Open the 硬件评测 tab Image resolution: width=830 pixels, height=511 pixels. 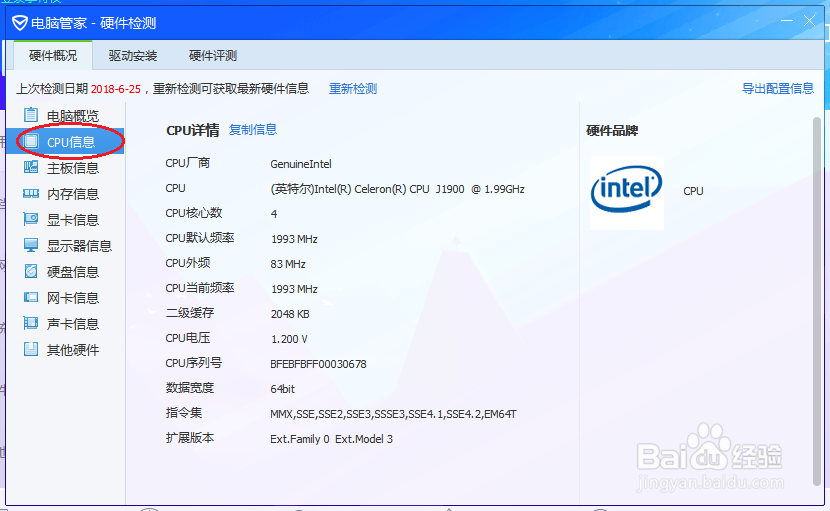coord(213,56)
